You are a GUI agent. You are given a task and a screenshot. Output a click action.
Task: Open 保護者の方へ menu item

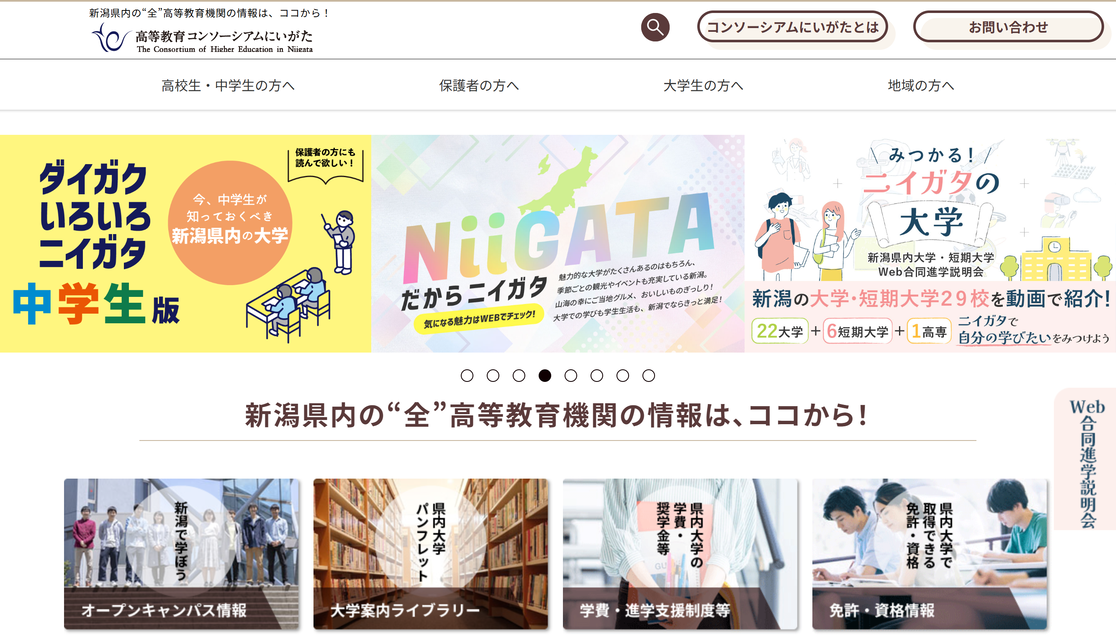point(479,85)
